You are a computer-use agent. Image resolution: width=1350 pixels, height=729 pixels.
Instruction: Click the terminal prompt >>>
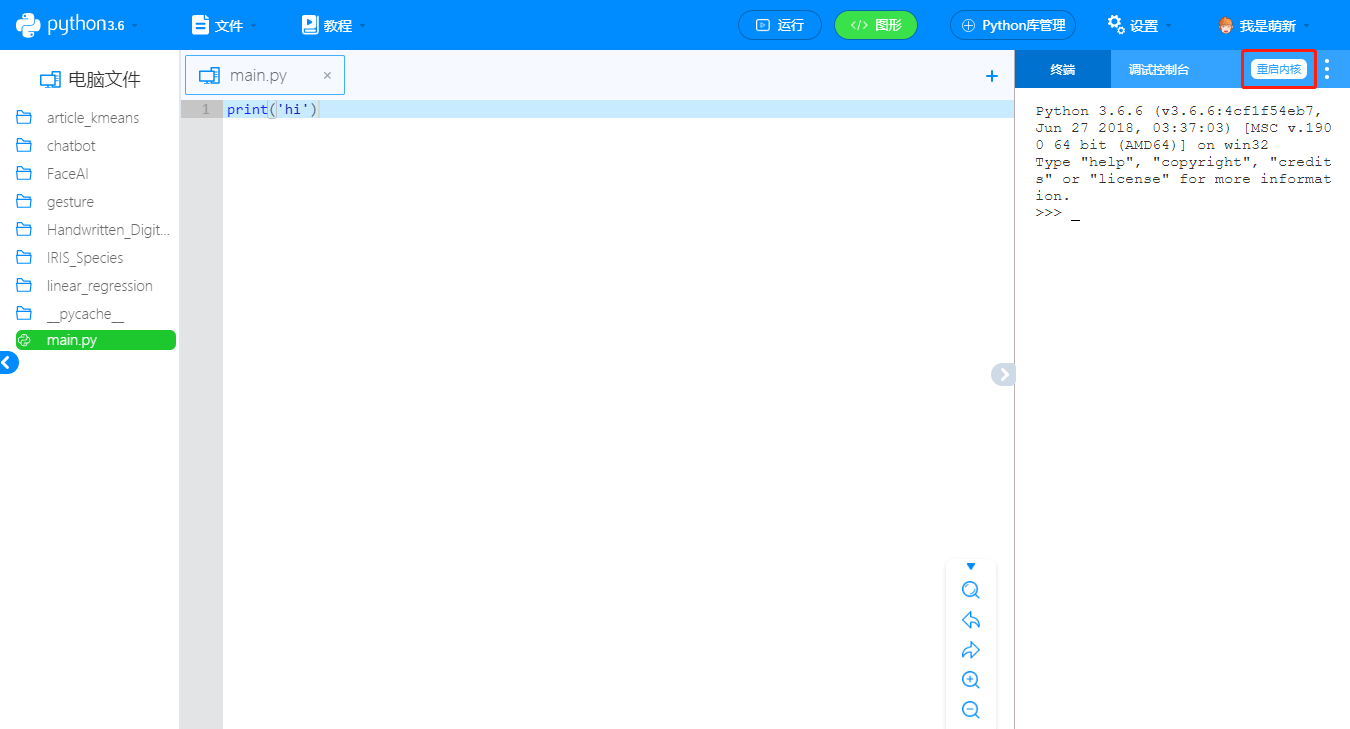pos(1048,213)
